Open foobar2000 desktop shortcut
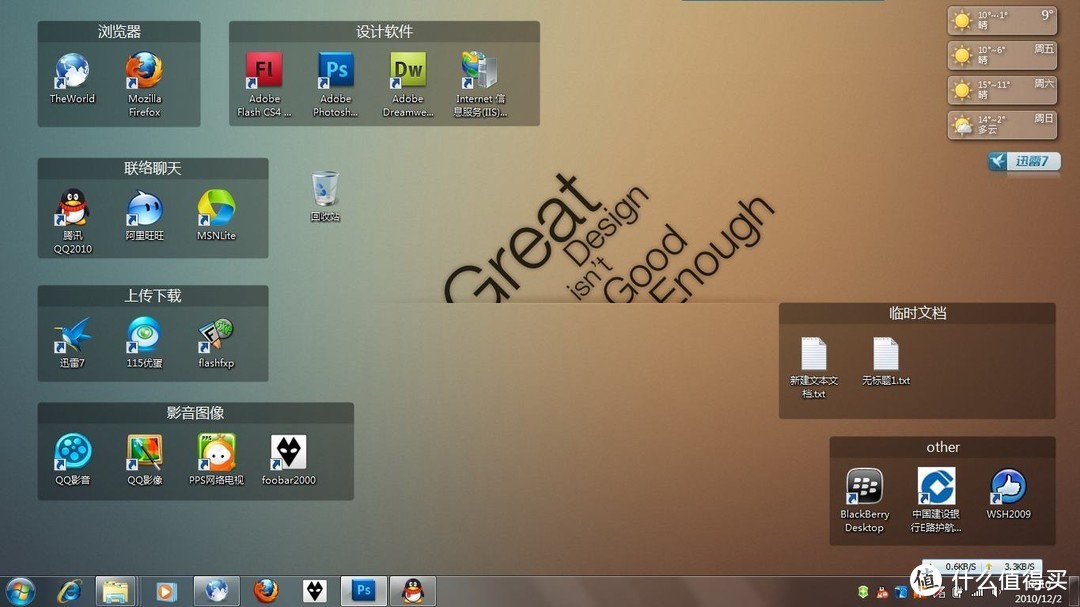The image size is (1080, 607). tap(289, 459)
